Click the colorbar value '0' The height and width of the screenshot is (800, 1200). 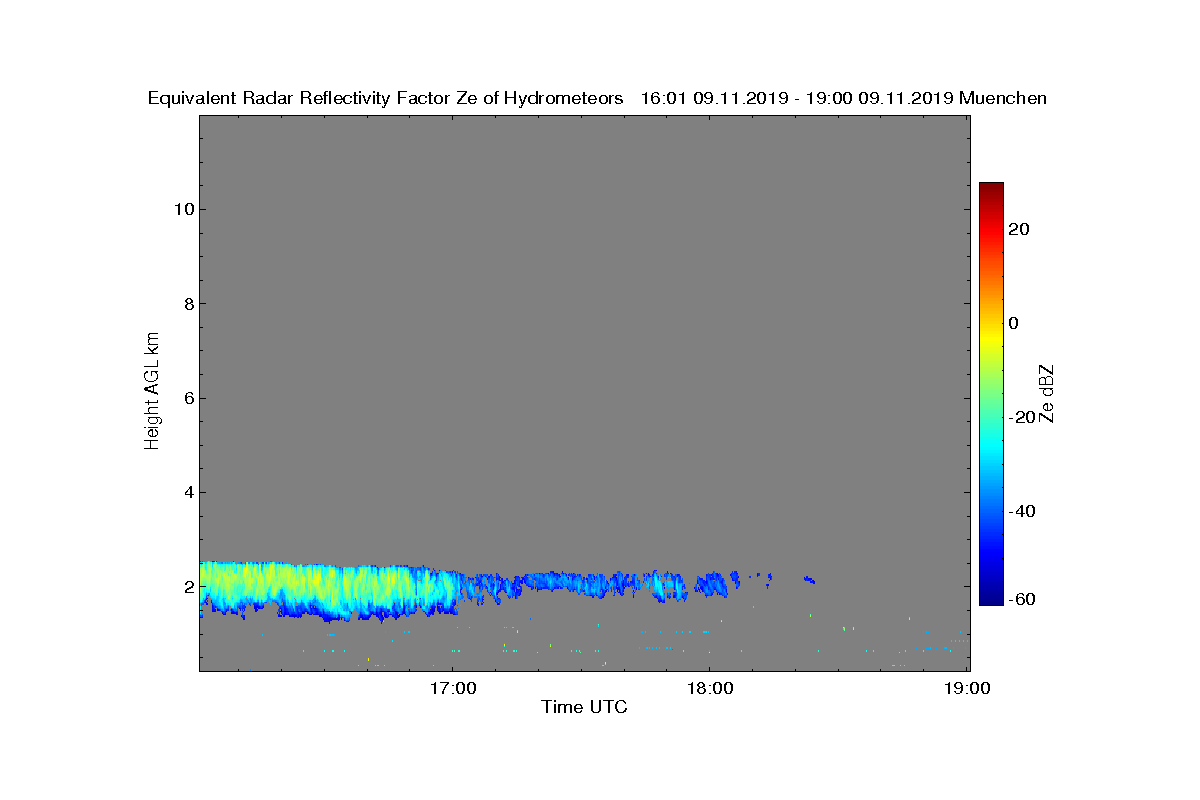(x=1014, y=323)
